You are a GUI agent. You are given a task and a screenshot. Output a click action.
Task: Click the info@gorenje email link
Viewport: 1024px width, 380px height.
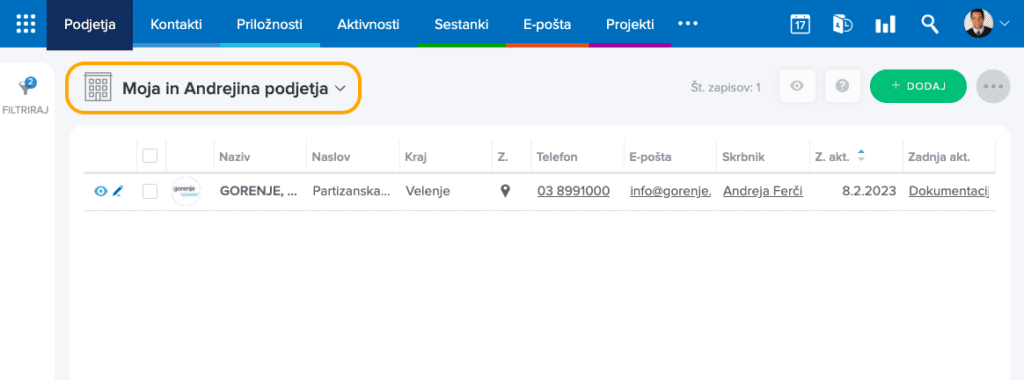pos(671,191)
